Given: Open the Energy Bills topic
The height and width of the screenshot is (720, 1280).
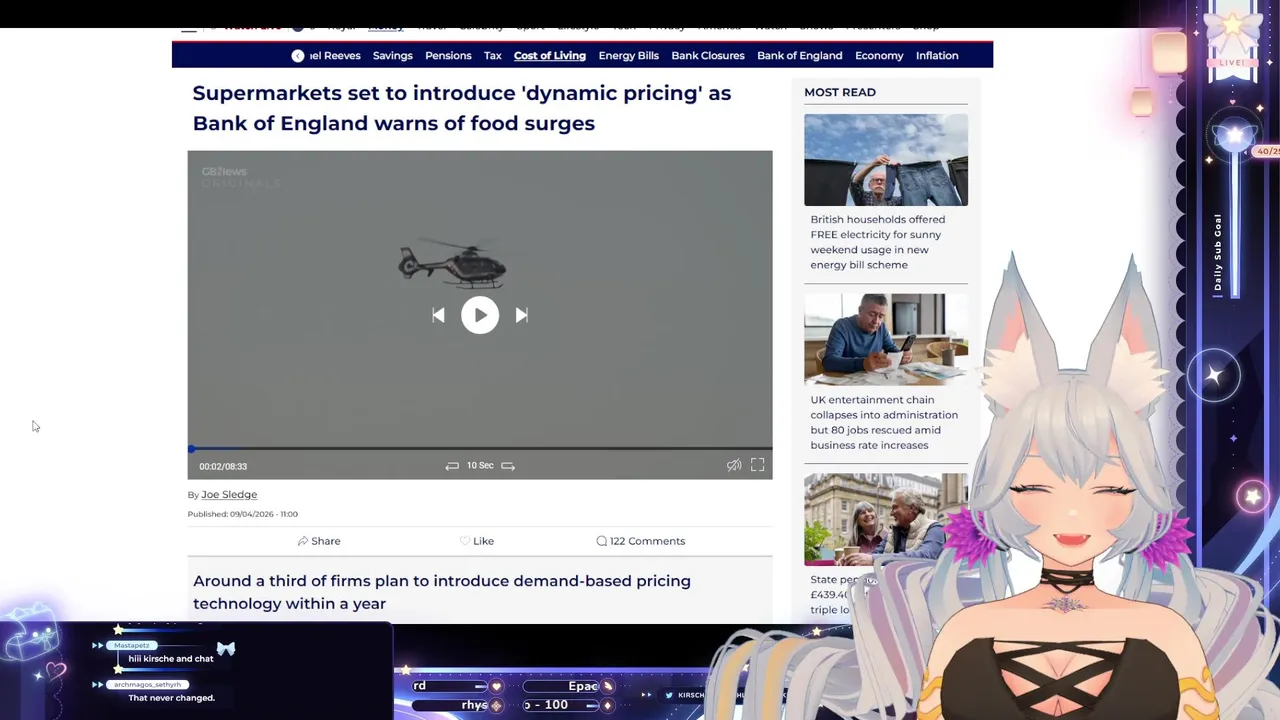Looking at the screenshot, I should [629, 56].
